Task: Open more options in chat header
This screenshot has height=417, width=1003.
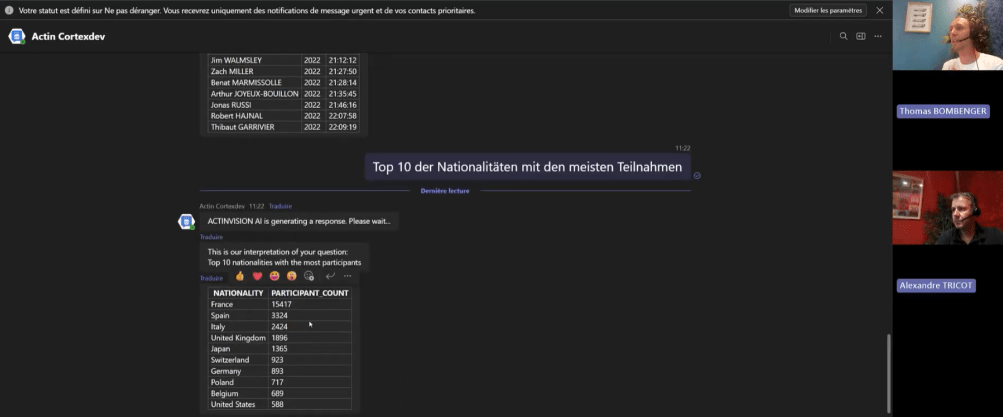Action: [x=878, y=36]
